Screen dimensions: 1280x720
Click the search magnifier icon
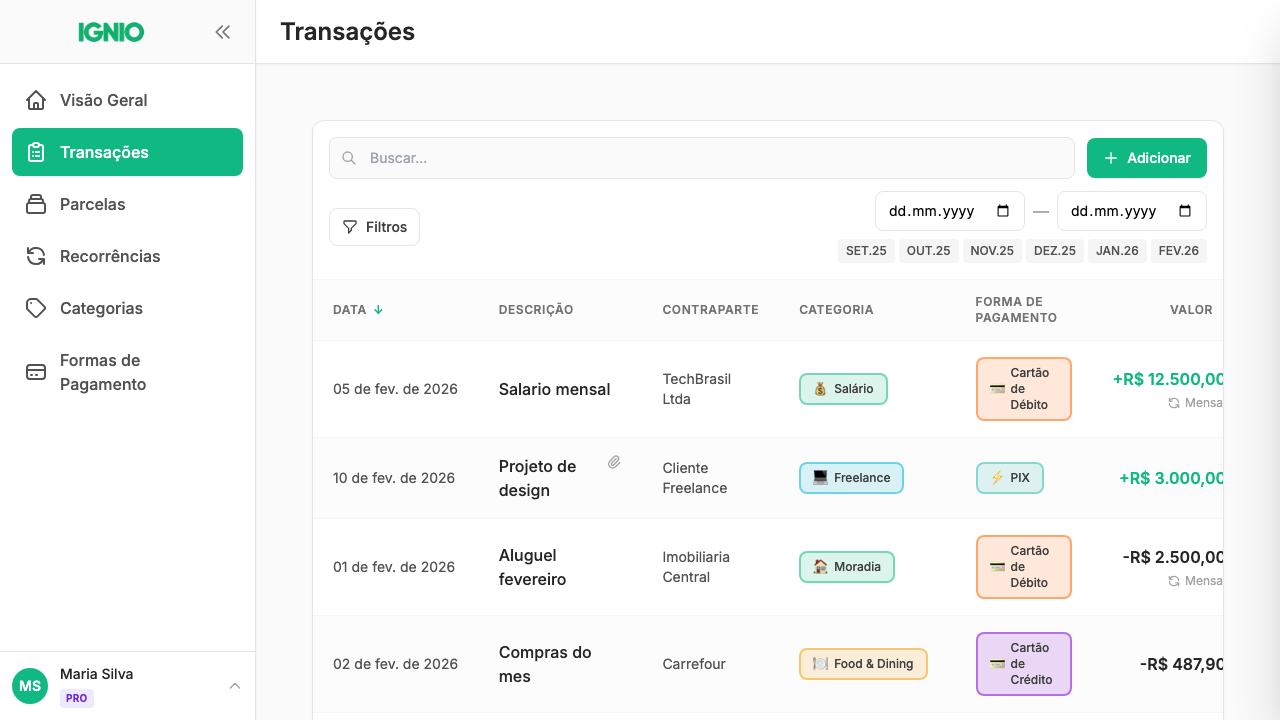point(349,158)
